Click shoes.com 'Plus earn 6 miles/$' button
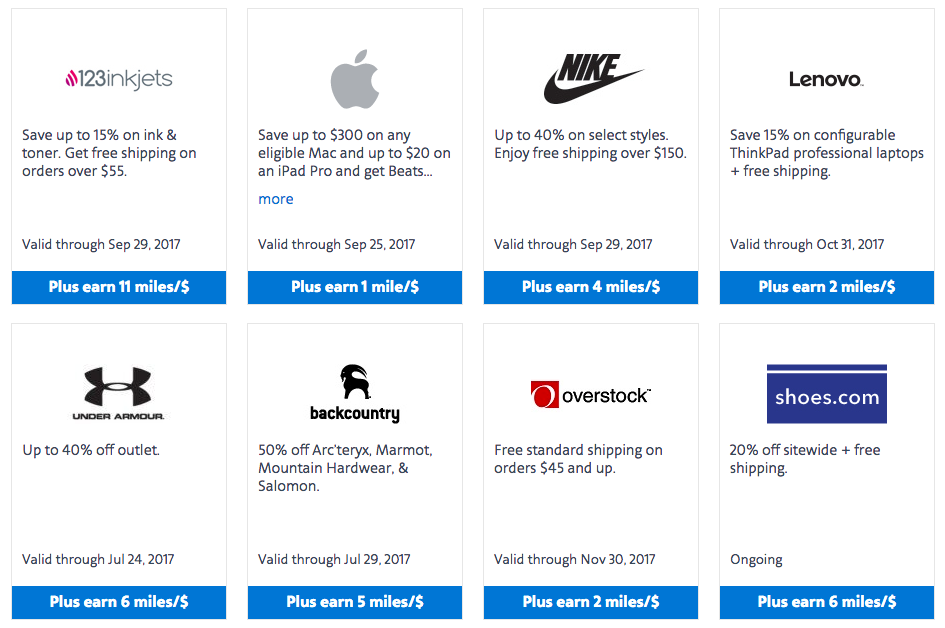 point(827,602)
